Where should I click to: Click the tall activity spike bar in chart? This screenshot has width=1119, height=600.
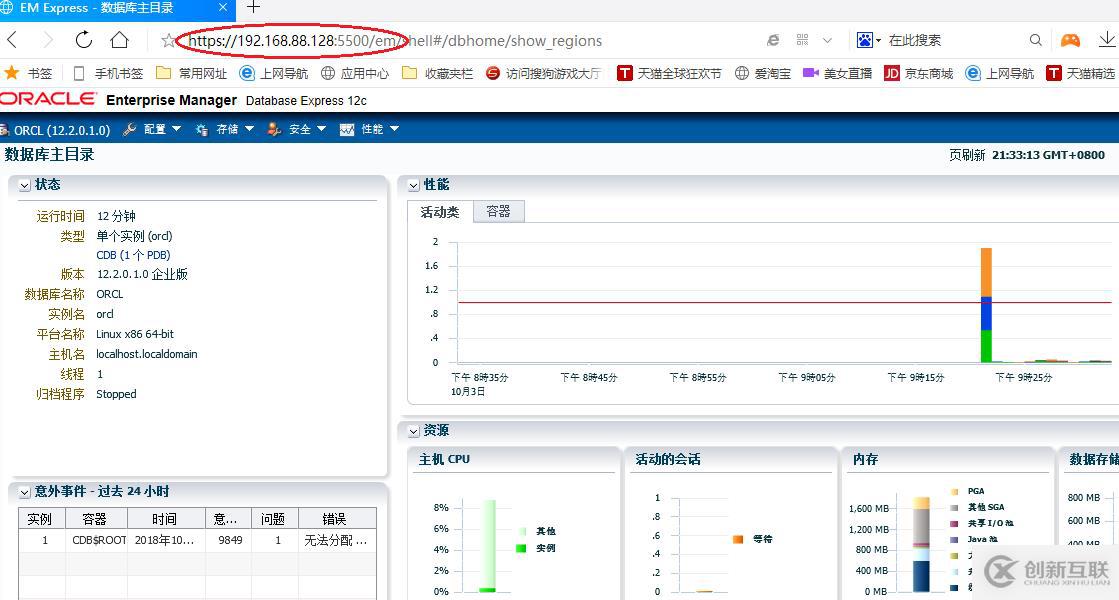[986, 305]
